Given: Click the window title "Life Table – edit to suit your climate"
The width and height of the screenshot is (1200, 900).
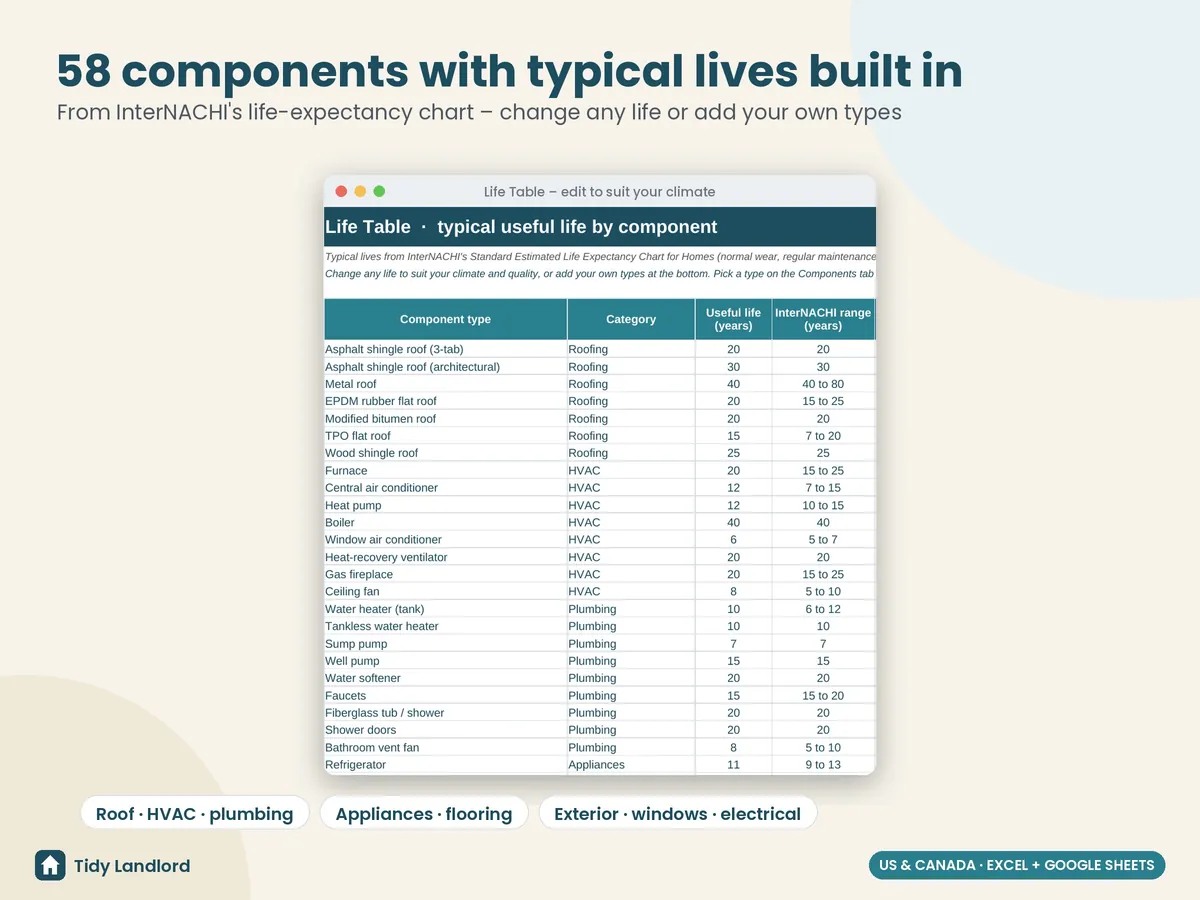Looking at the screenshot, I should pos(600,191).
